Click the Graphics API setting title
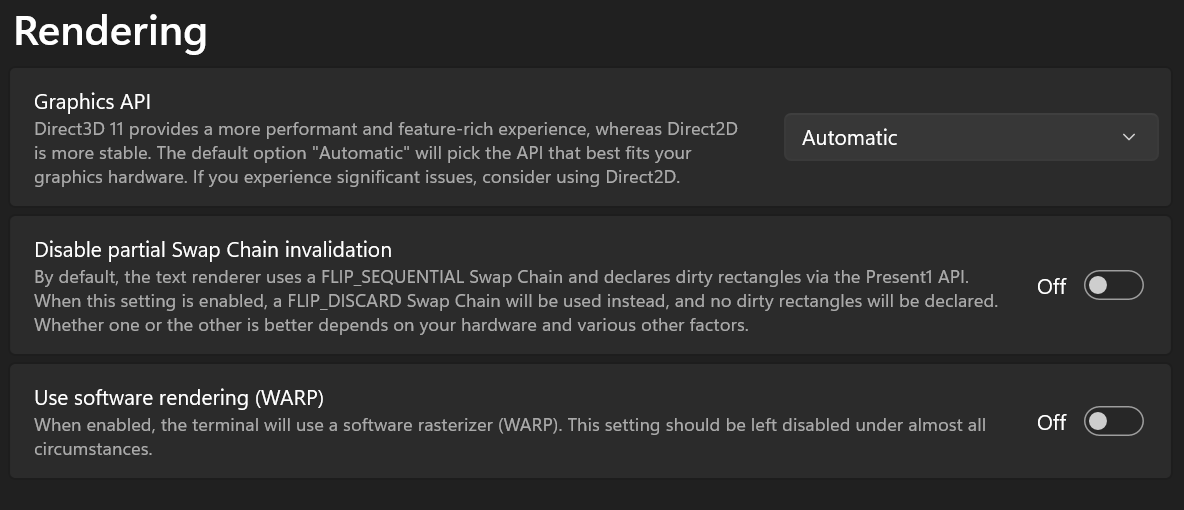This screenshot has width=1184, height=510. (x=93, y=101)
